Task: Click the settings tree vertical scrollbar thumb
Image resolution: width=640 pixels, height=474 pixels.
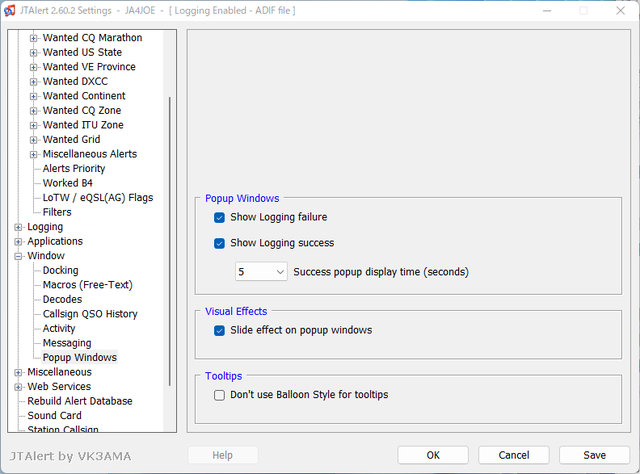Action: [170, 241]
